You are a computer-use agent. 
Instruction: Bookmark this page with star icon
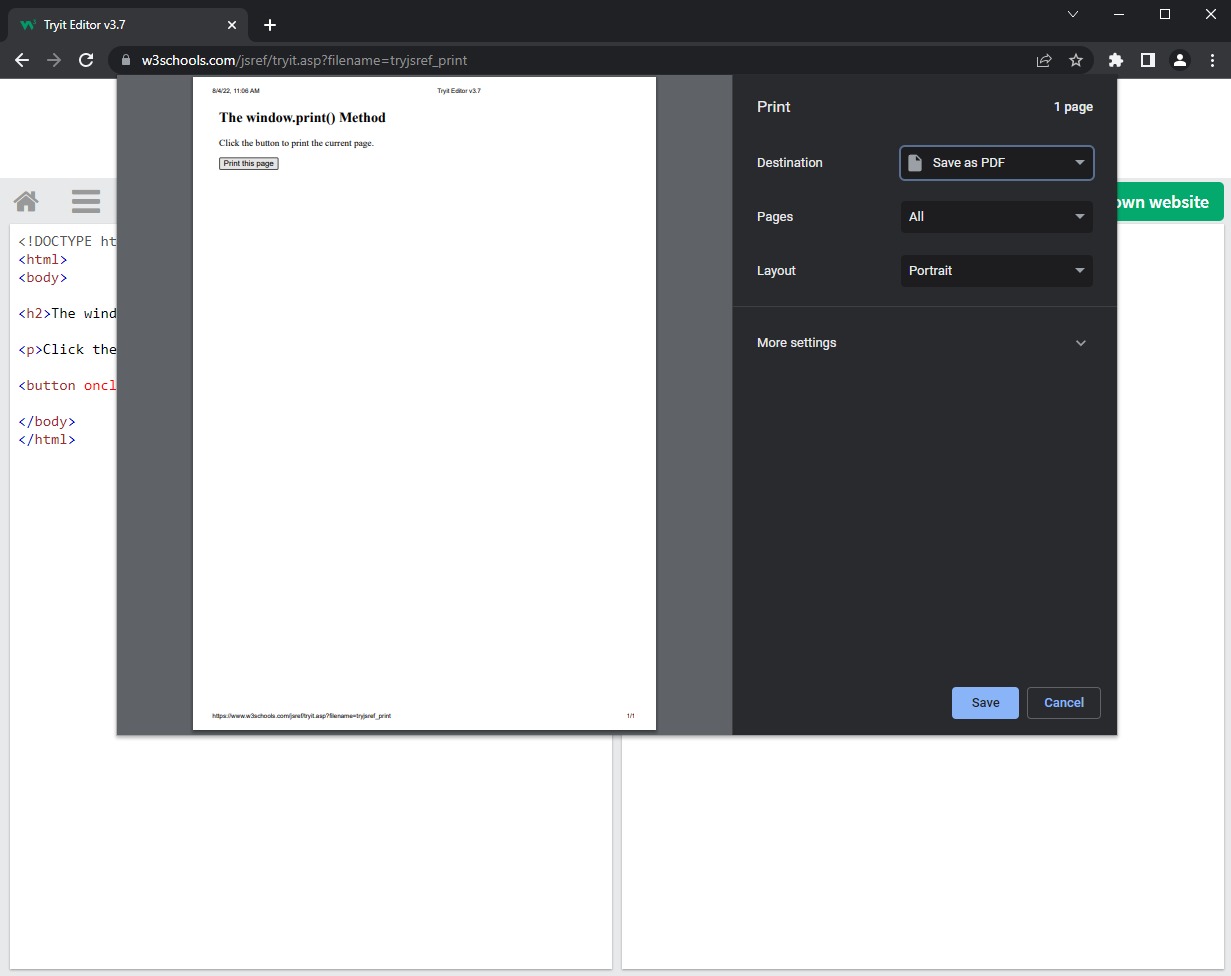(x=1076, y=60)
